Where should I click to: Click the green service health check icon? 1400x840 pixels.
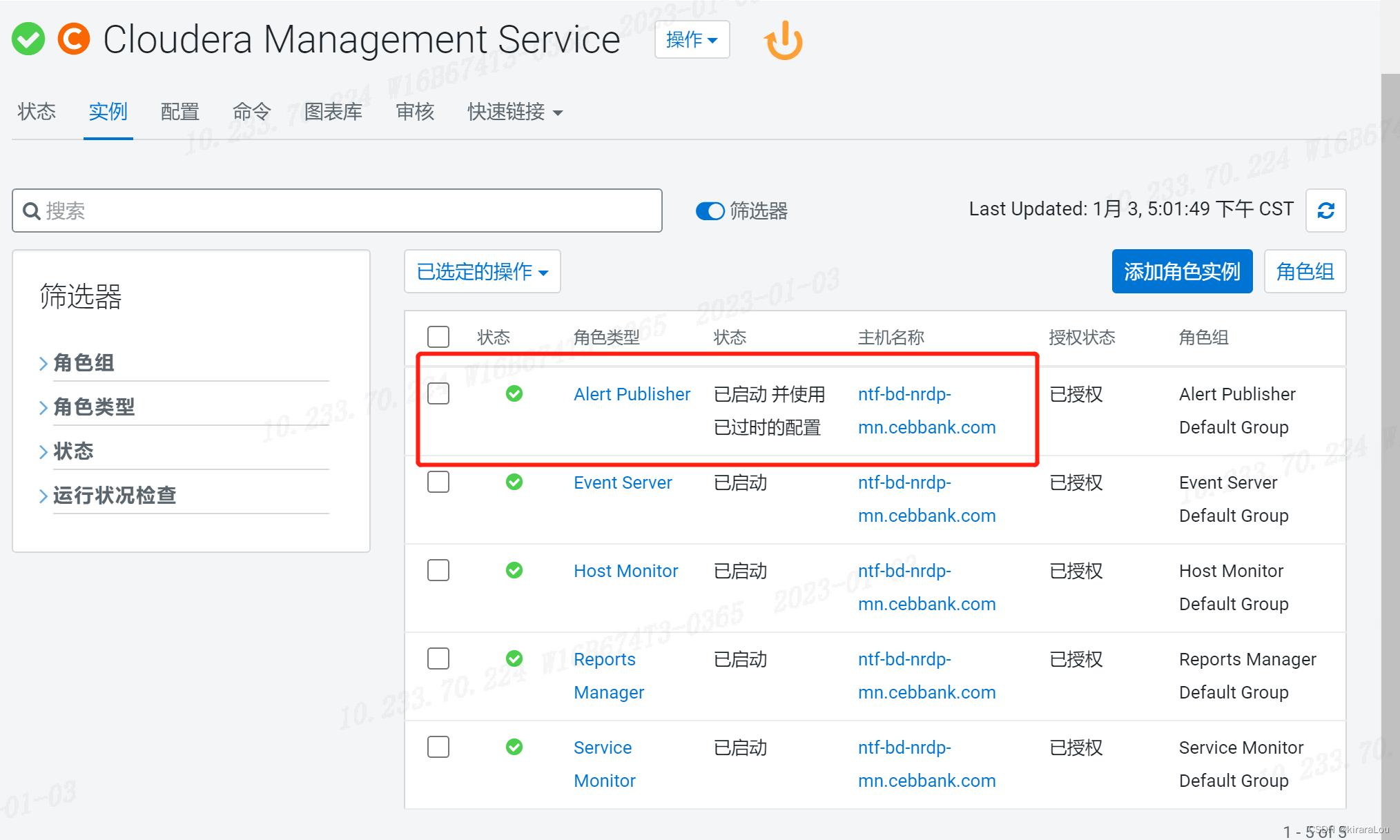(x=28, y=39)
